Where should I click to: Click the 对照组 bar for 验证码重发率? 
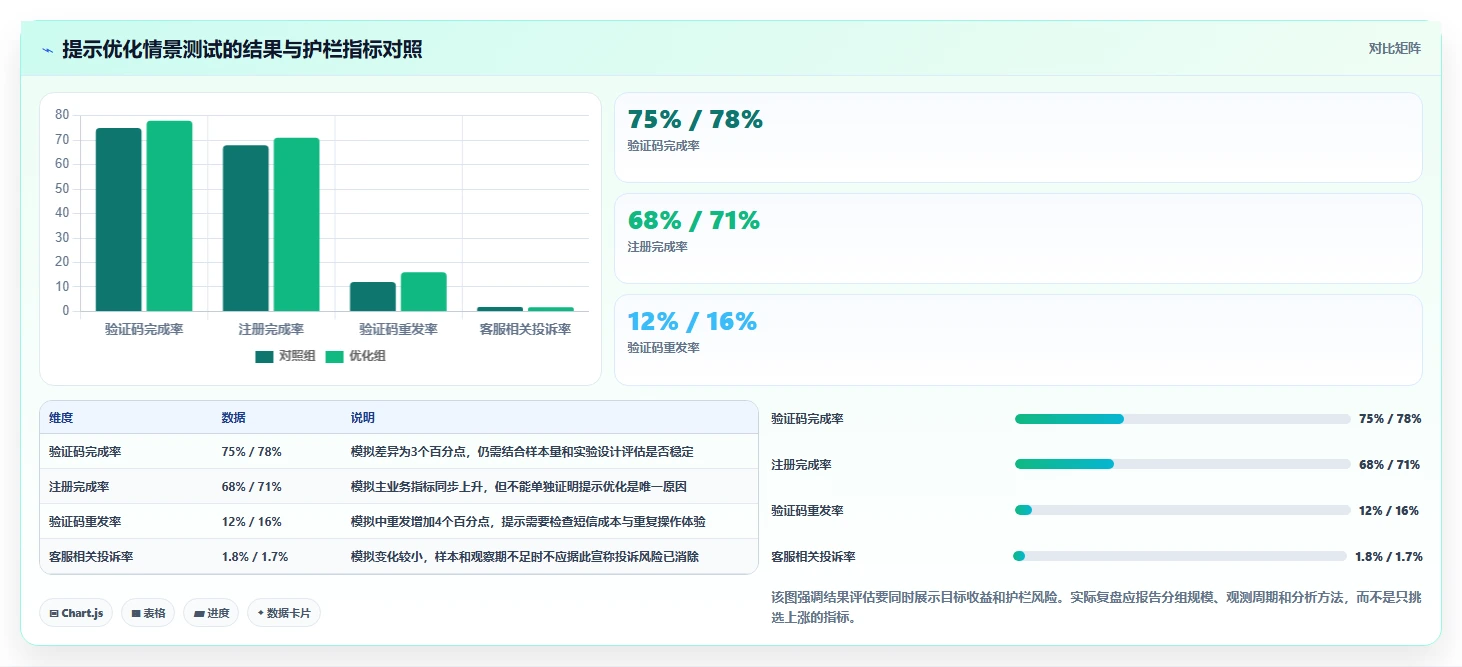coord(373,296)
